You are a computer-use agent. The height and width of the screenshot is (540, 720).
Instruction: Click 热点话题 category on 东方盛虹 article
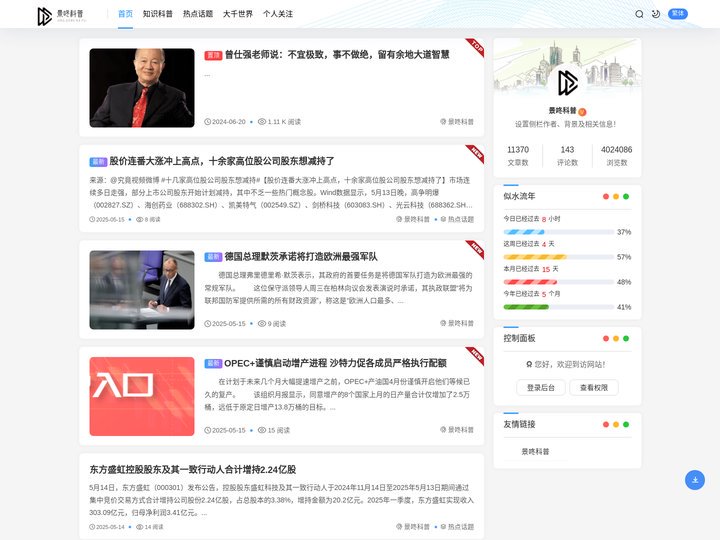point(457,527)
